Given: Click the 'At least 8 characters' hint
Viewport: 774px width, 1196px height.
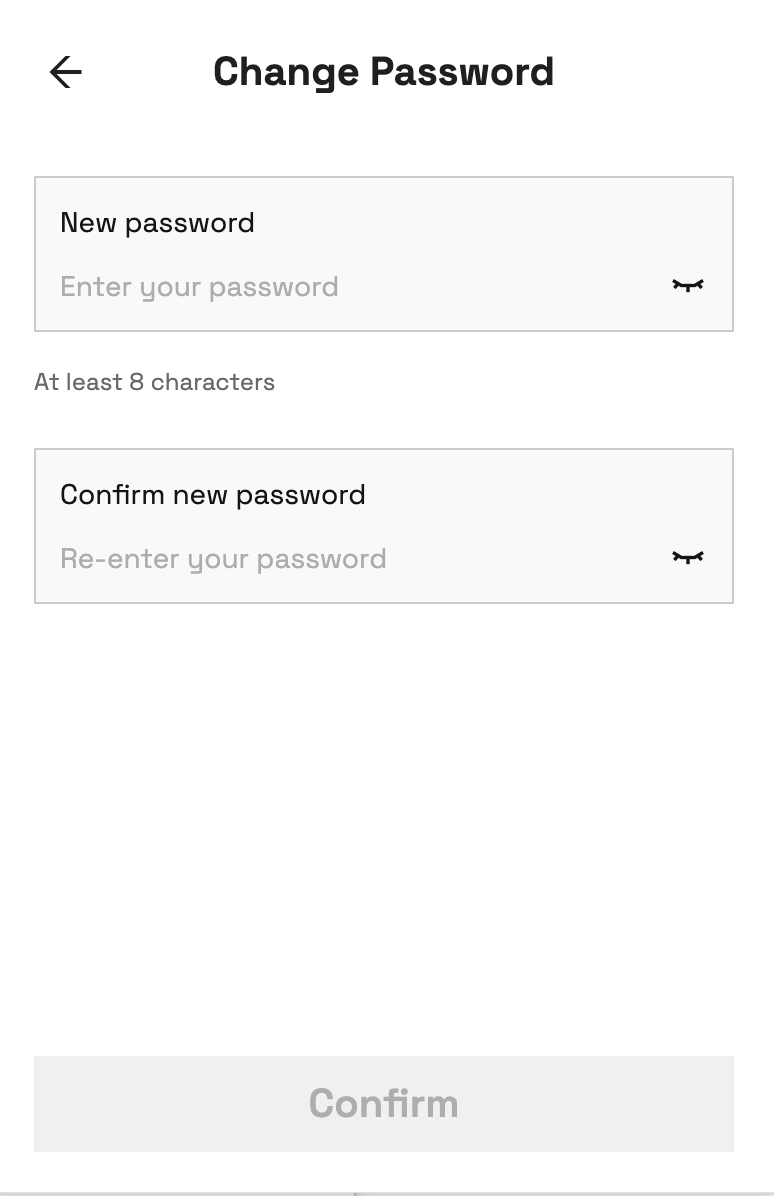Looking at the screenshot, I should pos(154,381).
